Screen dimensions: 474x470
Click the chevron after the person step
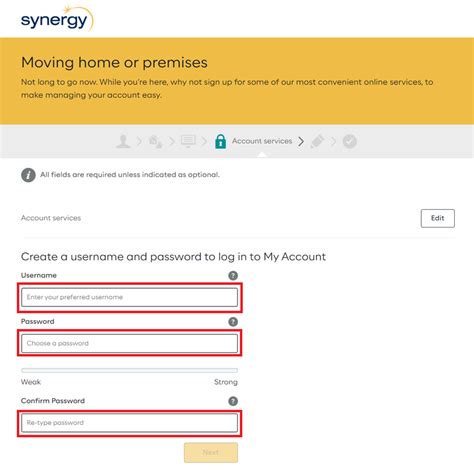coord(139,141)
